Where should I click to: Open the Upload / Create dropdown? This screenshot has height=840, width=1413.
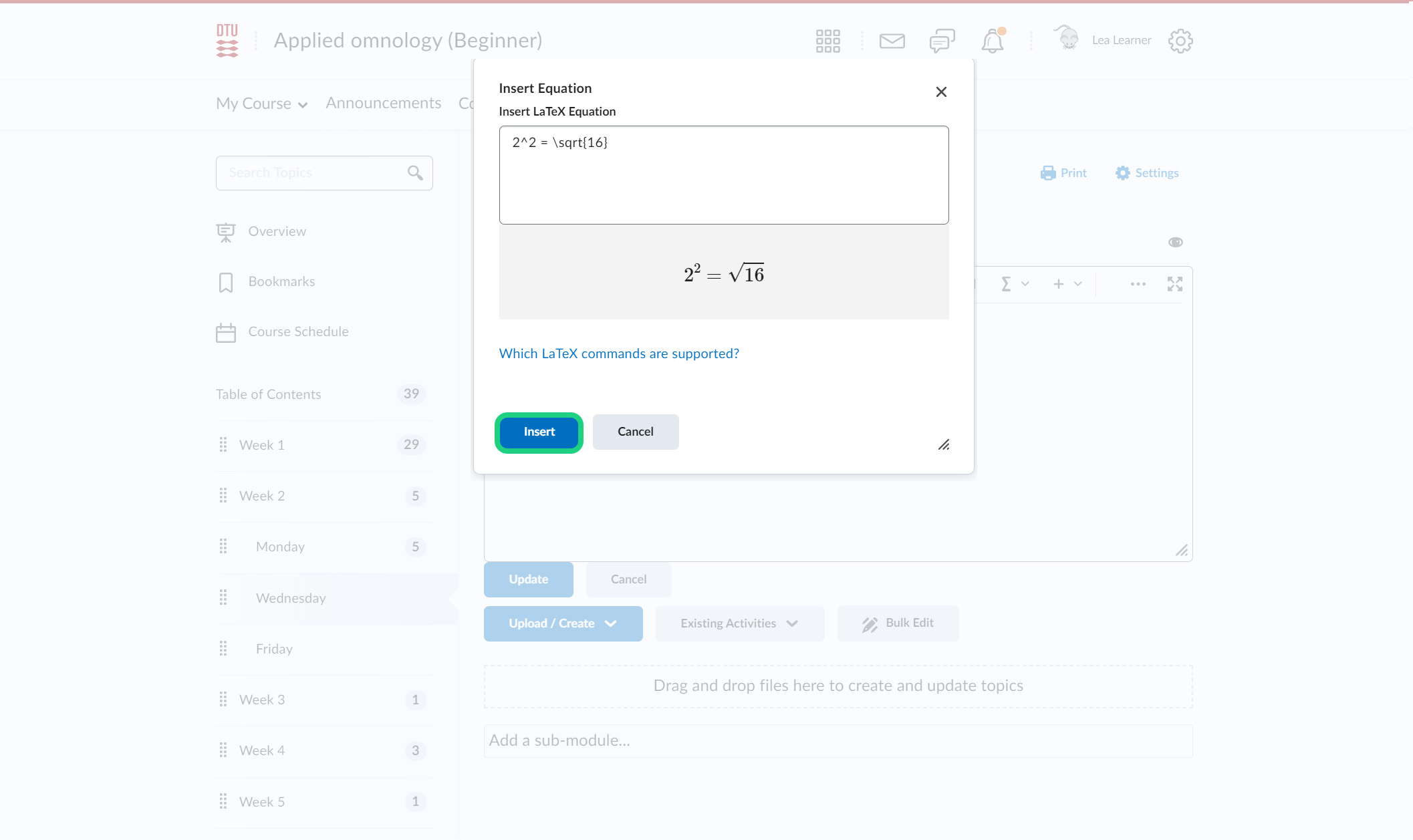pos(563,623)
